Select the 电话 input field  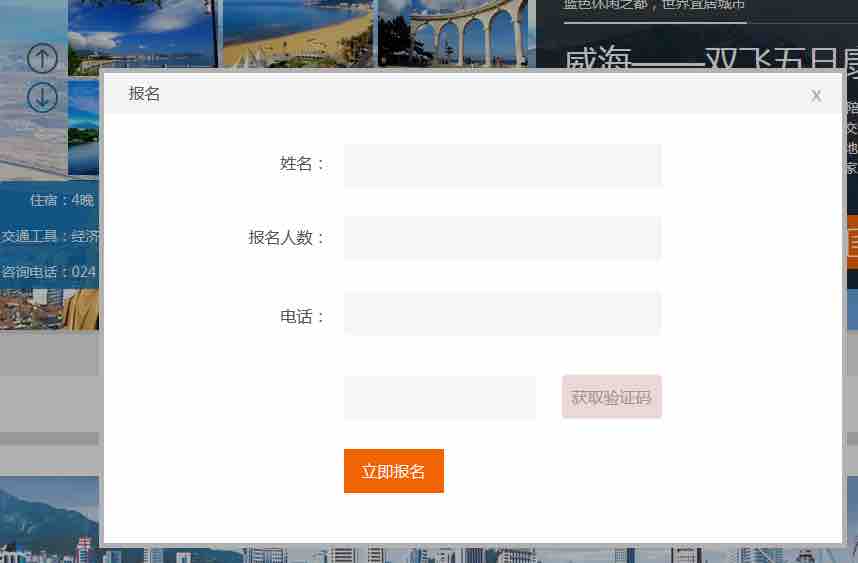502,314
